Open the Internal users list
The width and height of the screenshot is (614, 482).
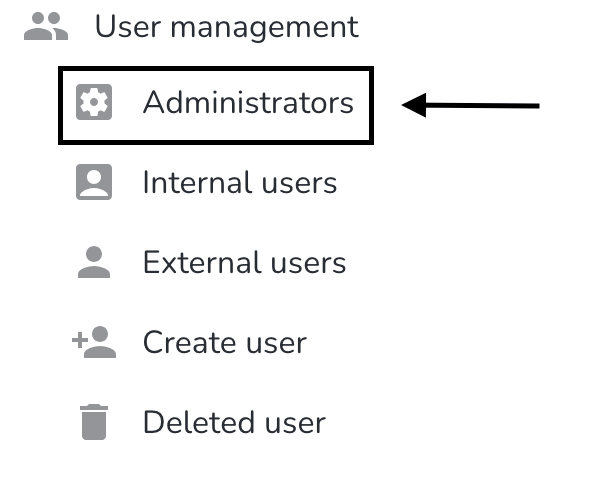[206, 182]
